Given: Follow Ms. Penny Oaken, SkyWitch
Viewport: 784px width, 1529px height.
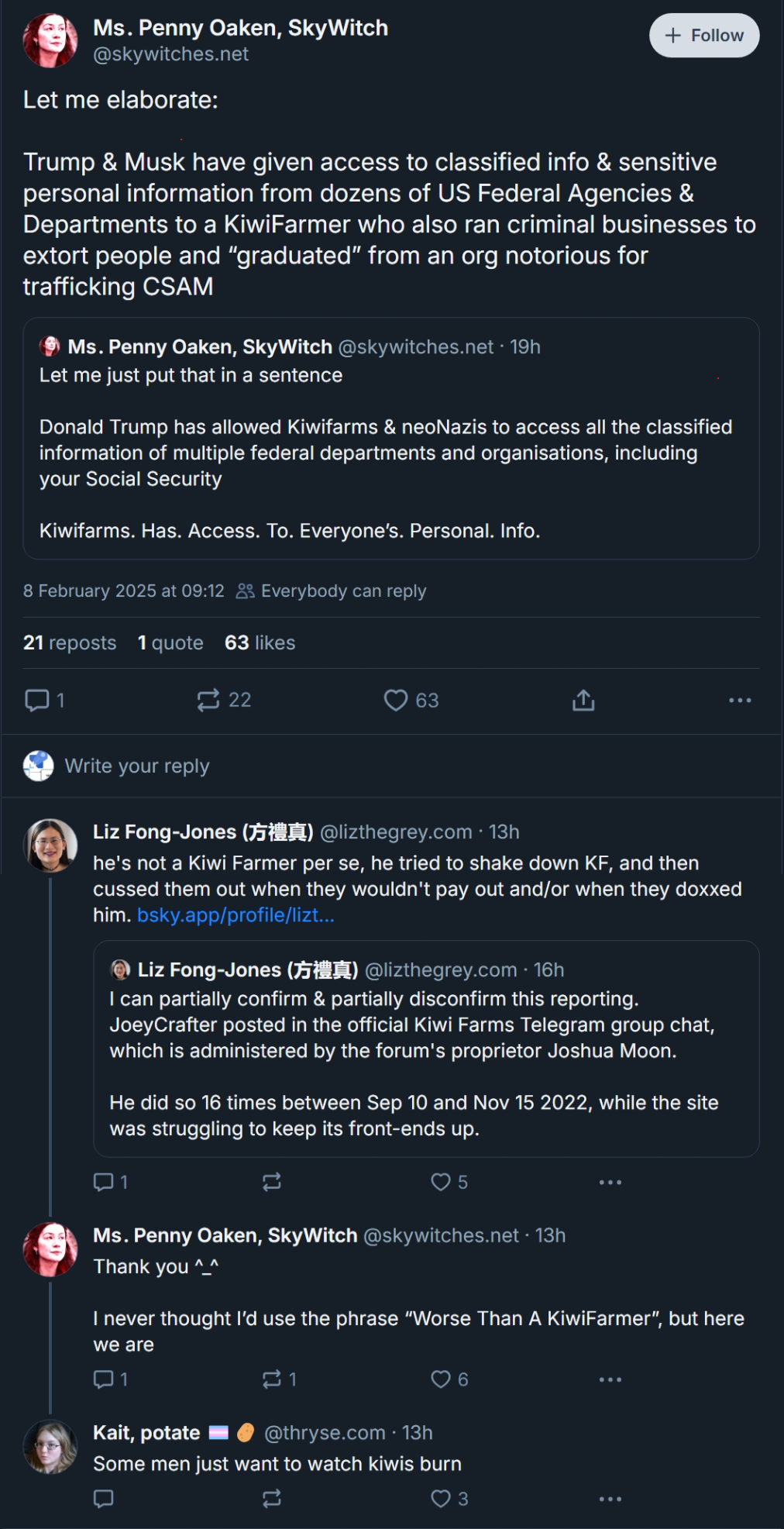Looking at the screenshot, I should tap(704, 36).
